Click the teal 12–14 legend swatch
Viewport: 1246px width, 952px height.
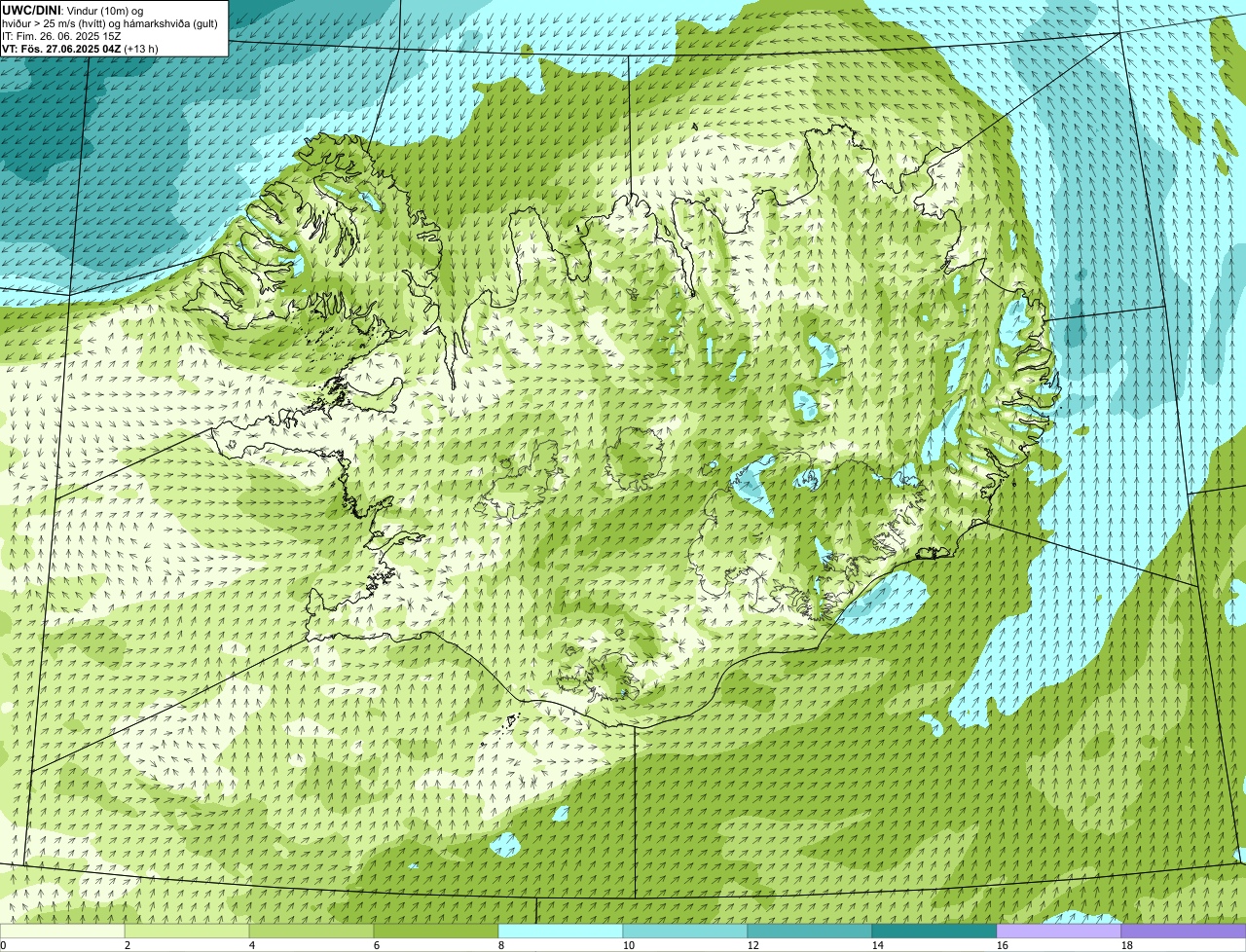pyautogui.click(x=810, y=931)
